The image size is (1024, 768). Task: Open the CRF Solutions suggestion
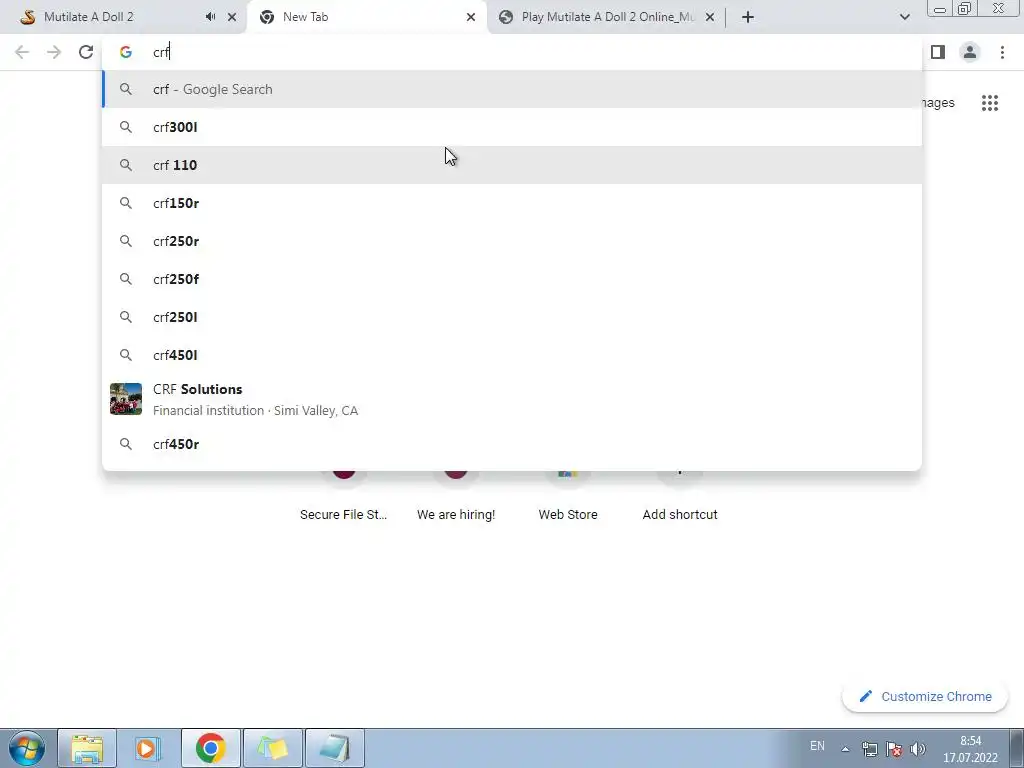(x=512, y=399)
